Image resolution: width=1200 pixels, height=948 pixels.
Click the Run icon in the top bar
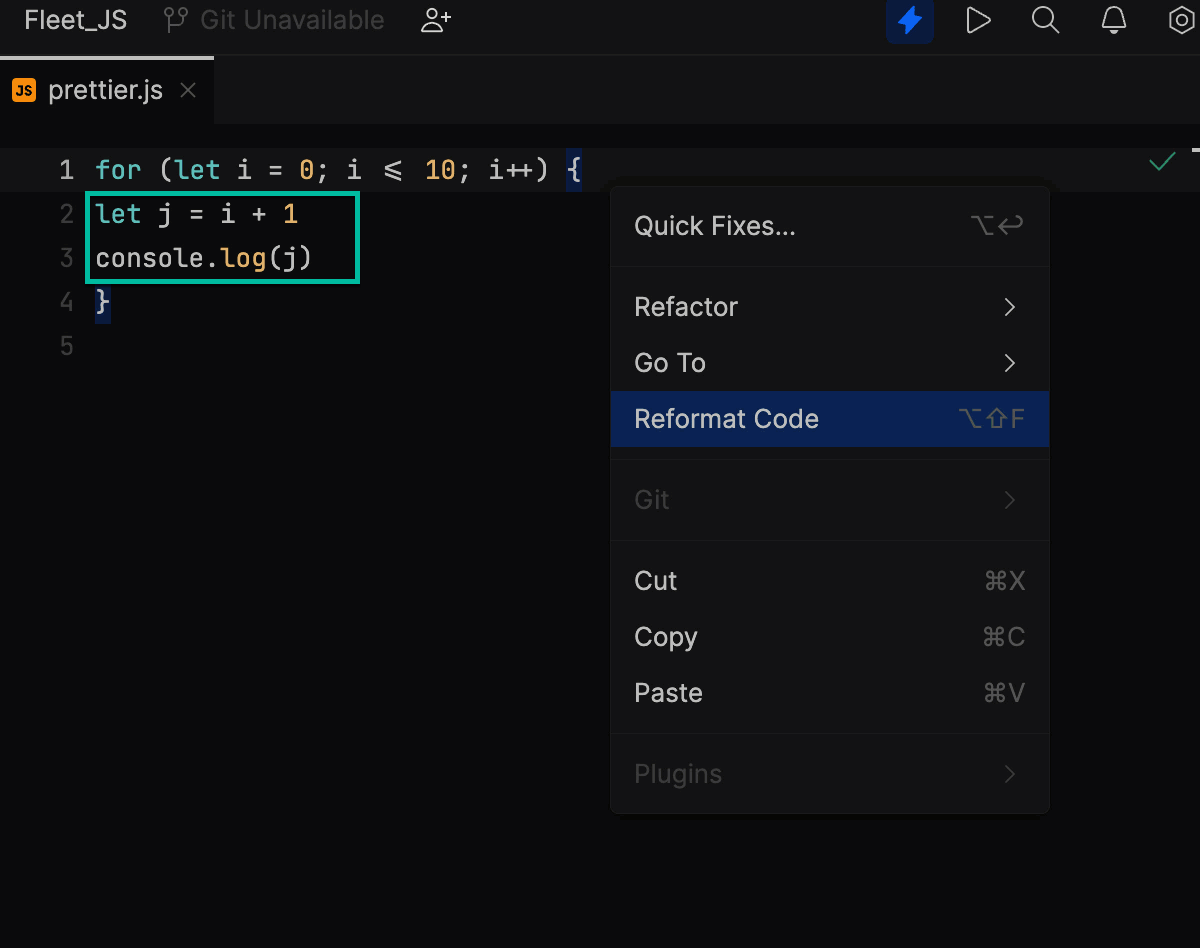[977, 20]
